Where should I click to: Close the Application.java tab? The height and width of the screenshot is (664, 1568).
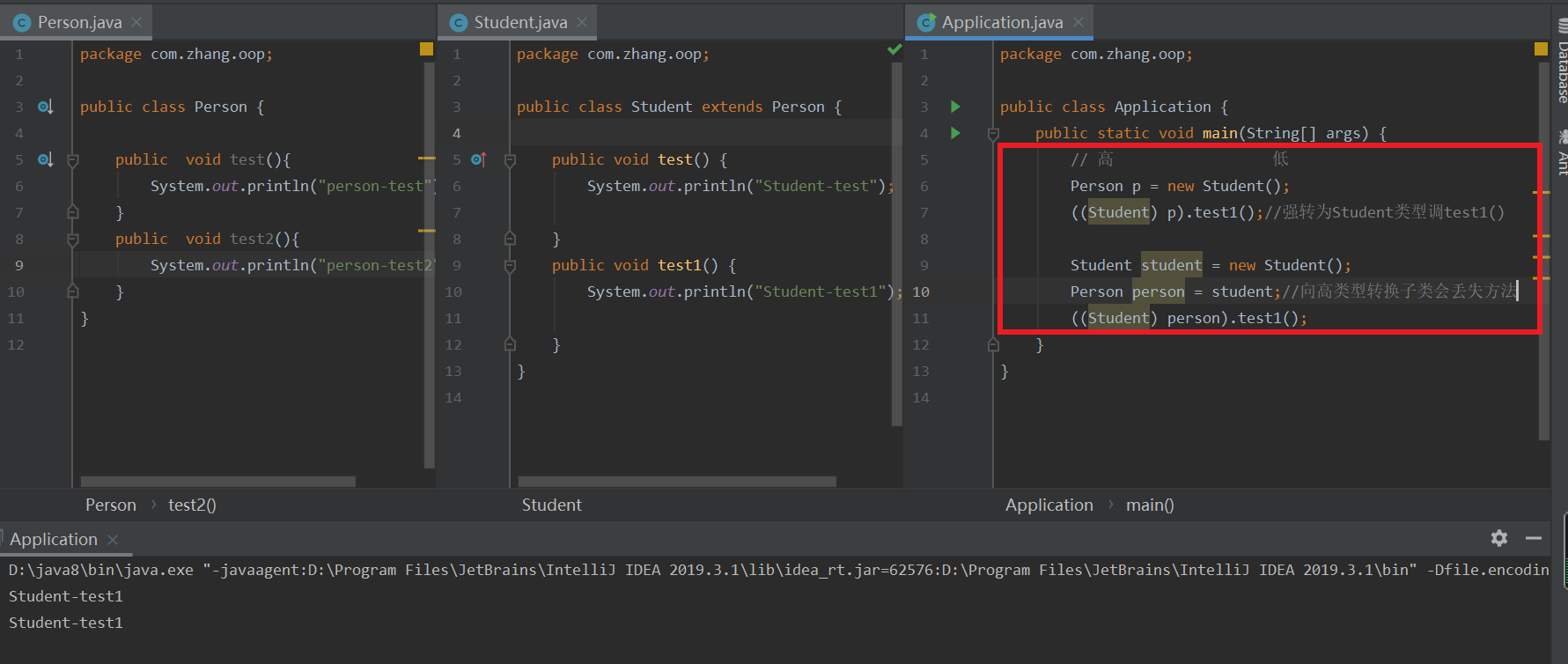tap(1078, 22)
